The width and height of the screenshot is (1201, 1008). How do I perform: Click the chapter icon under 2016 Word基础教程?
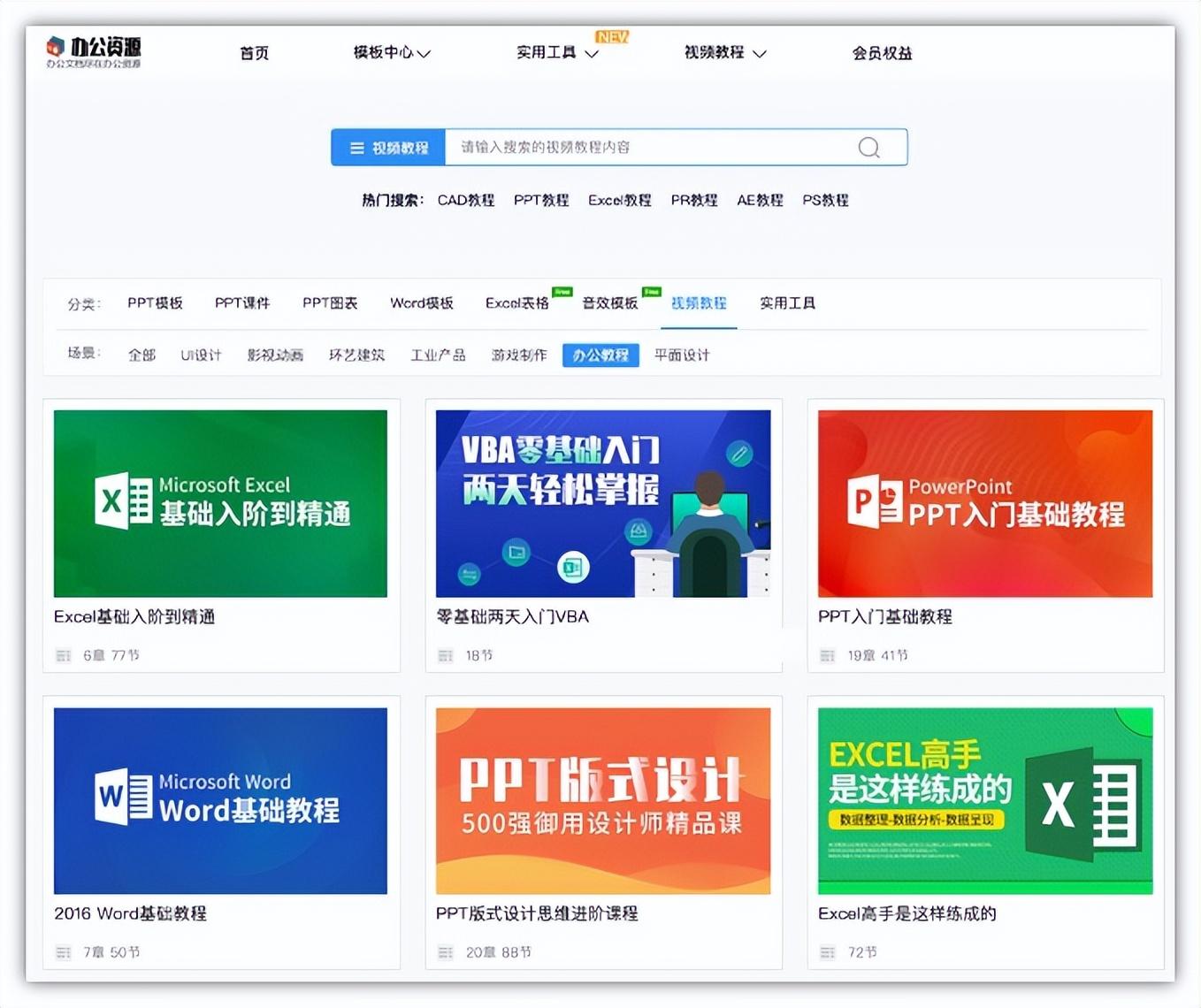click(x=63, y=952)
